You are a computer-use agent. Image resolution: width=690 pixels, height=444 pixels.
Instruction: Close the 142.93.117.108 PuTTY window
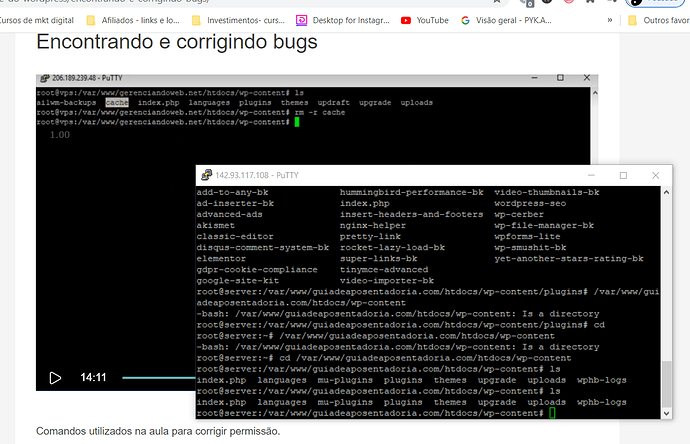point(655,175)
